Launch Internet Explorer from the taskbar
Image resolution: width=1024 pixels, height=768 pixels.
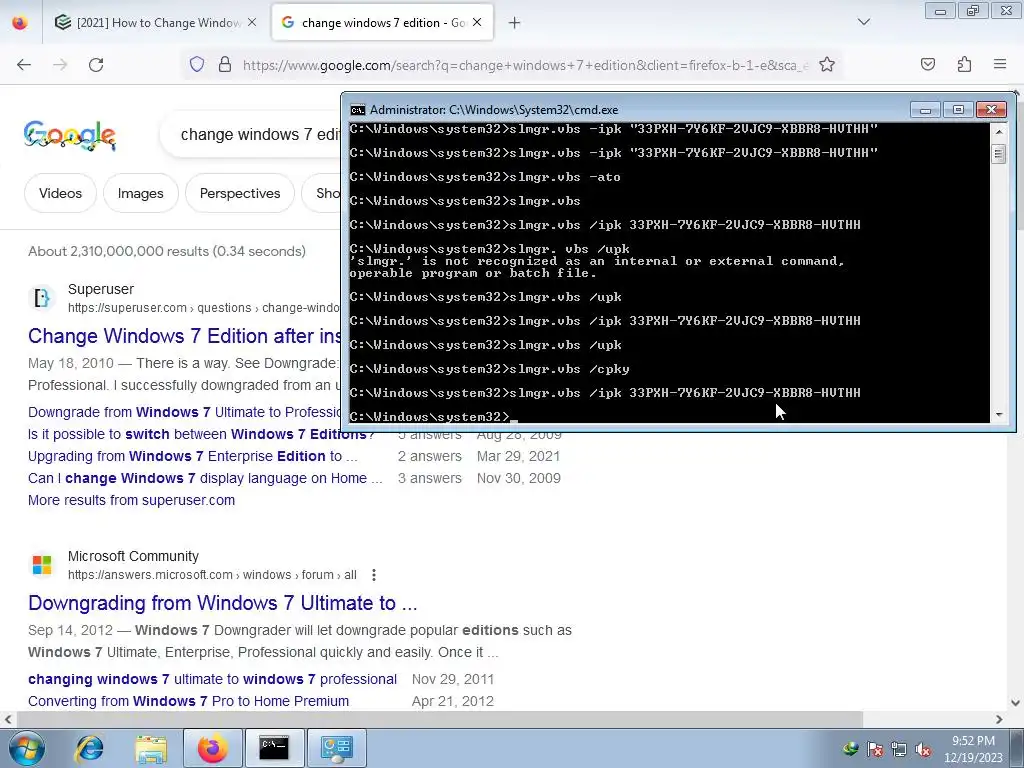(x=89, y=748)
